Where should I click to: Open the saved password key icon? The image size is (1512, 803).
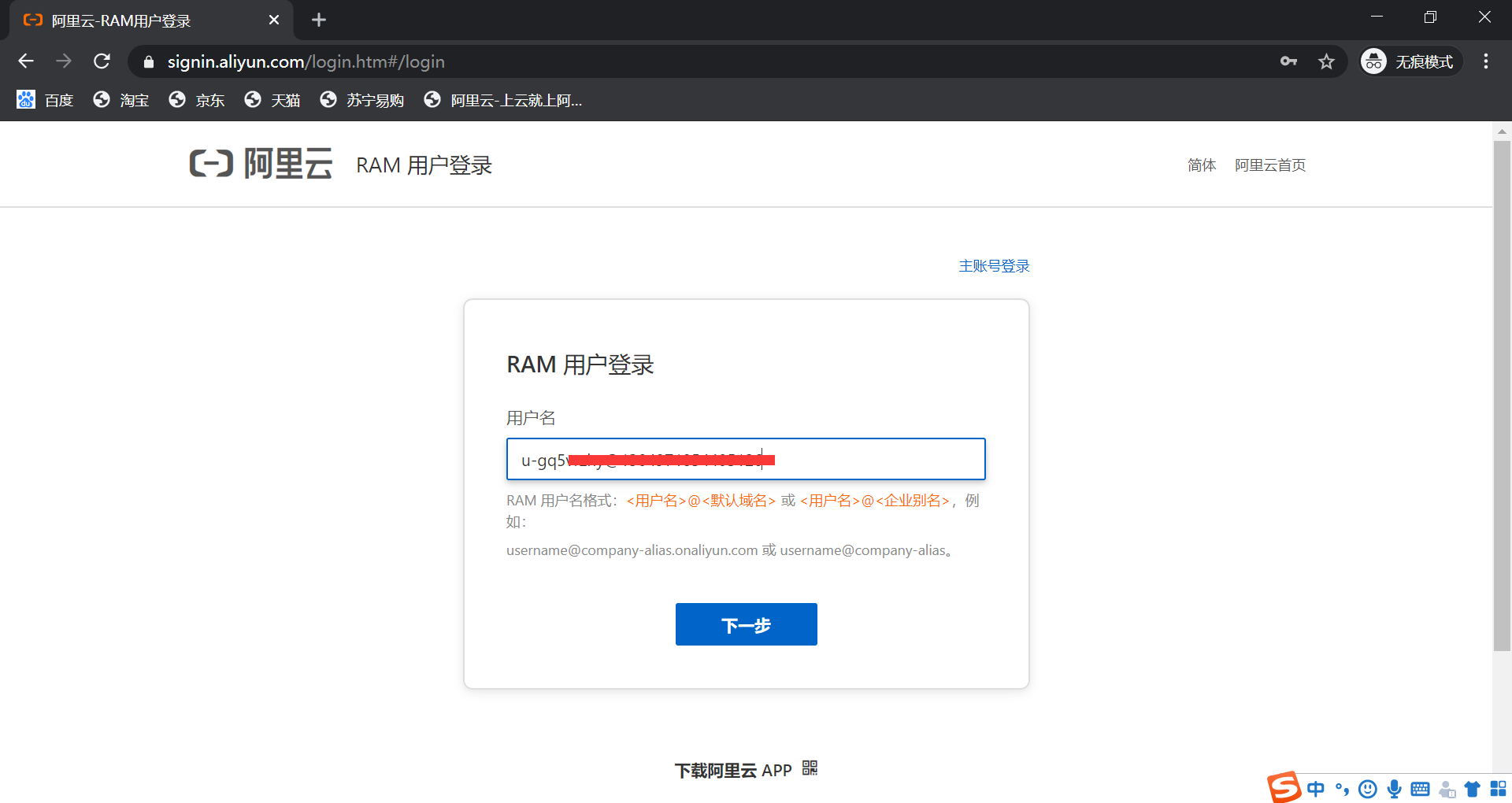pos(1288,61)
